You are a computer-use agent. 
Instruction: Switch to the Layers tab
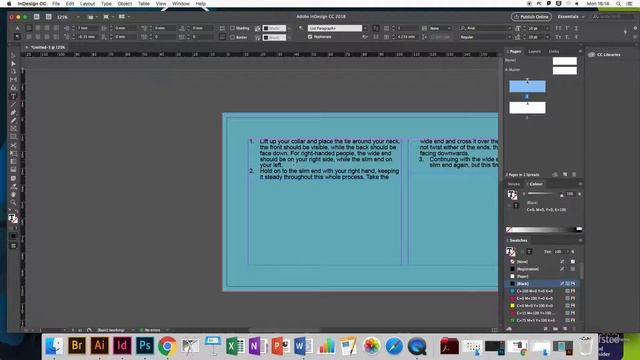pos(534,51)
